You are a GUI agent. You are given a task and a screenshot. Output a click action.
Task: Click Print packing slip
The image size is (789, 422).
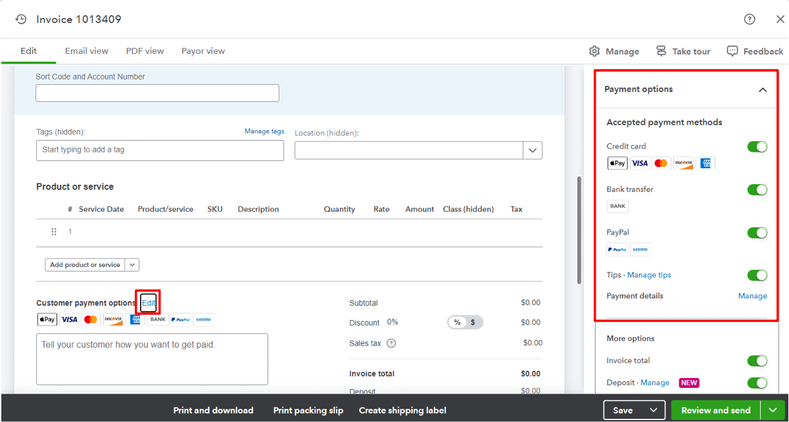coord(308,410)
